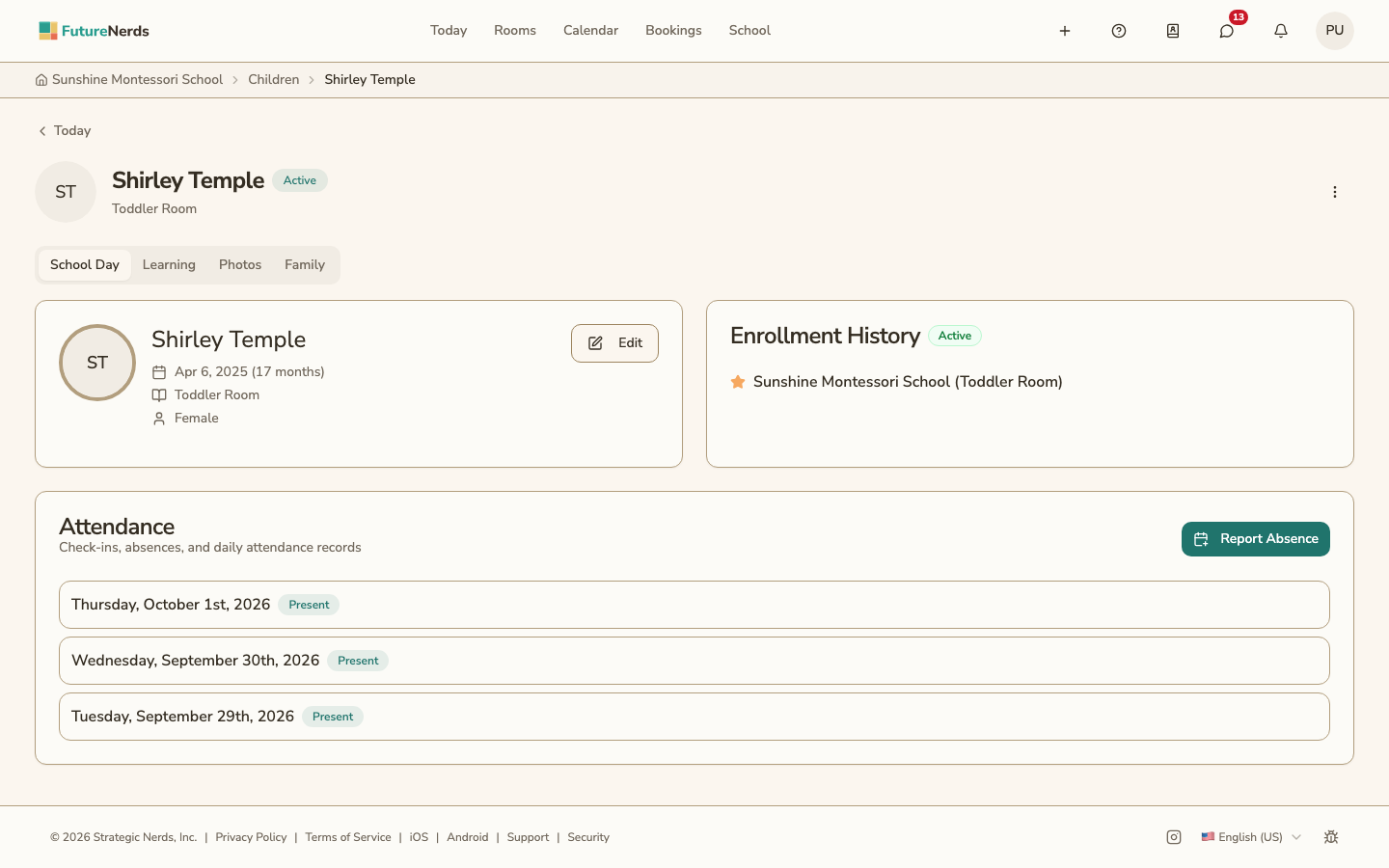This screenshot has height=868, width=1389.
Task: Click the home icon in breadcrumb
Action: click(41, 80)
